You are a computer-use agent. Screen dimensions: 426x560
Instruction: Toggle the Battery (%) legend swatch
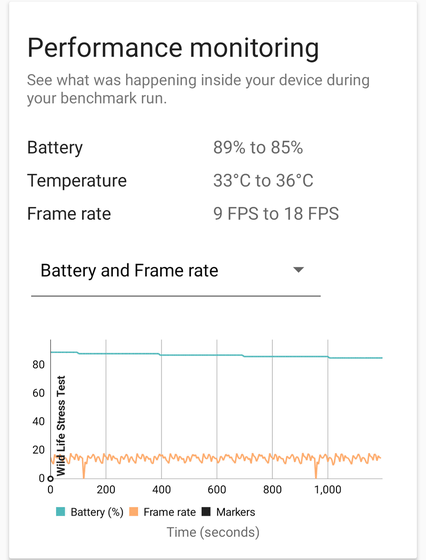(61, 512)
